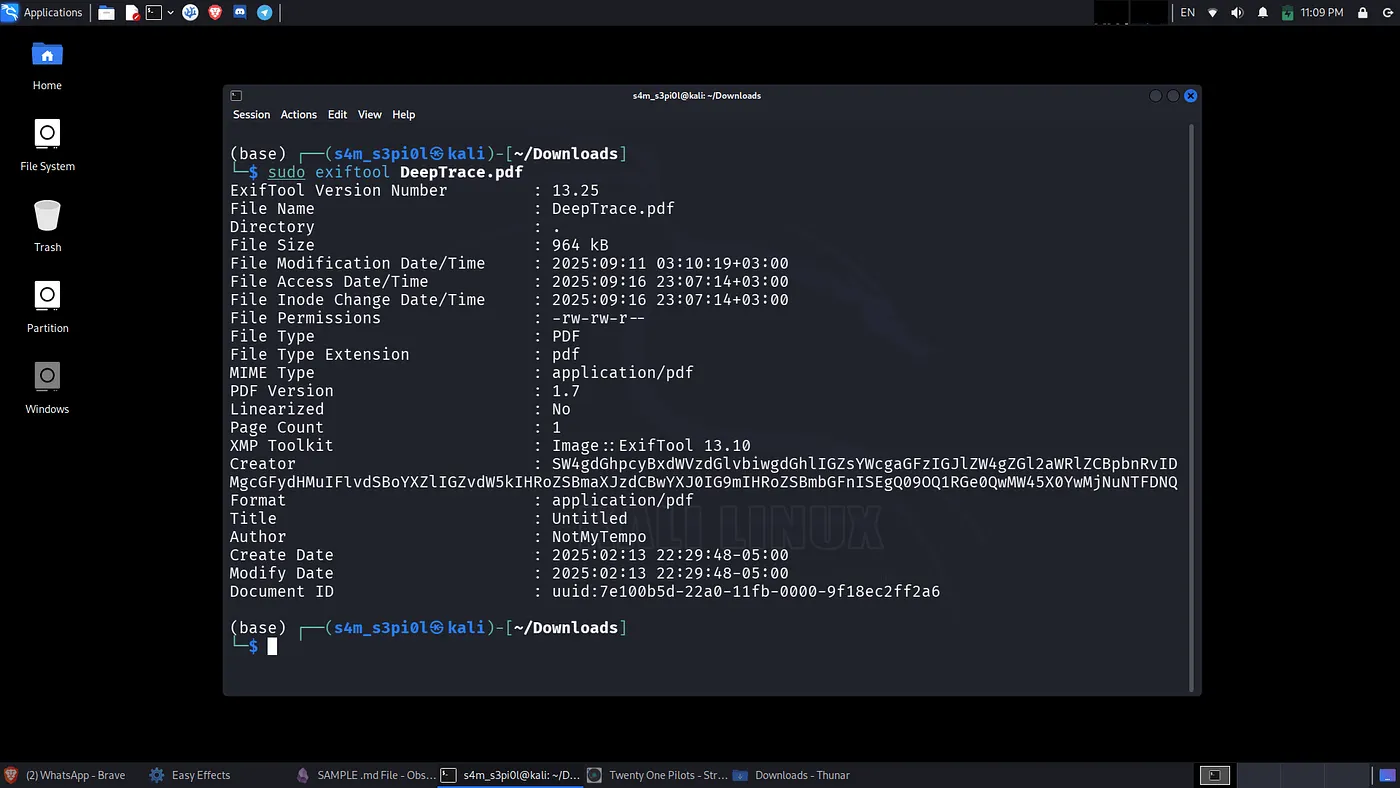
Task: Open the EN keyboard layout selector
Action: point(1188,13)
